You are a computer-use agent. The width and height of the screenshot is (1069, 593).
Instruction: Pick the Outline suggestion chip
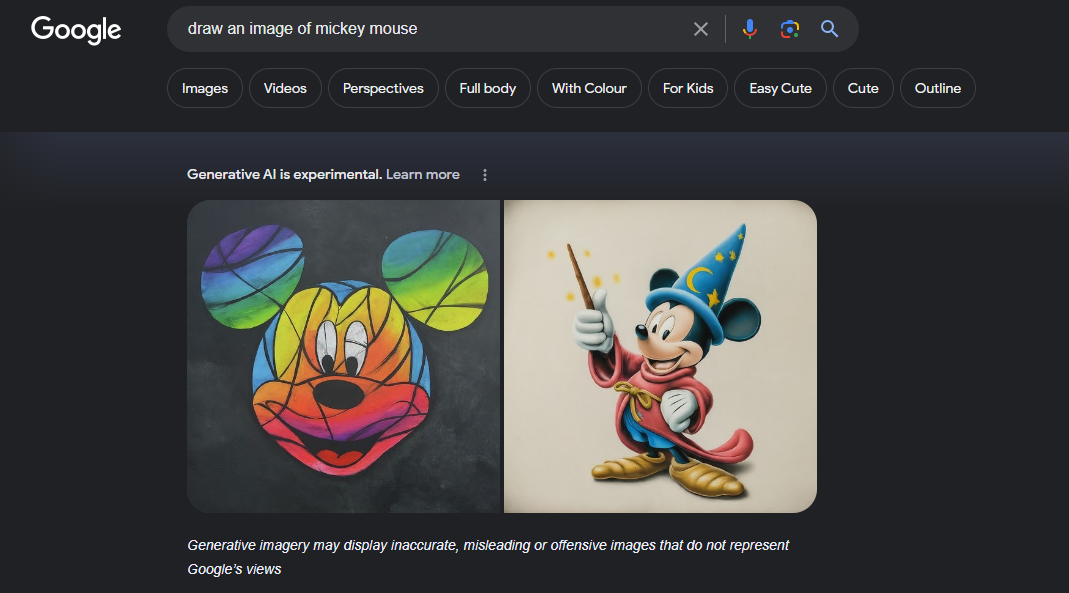coord(937,88)
